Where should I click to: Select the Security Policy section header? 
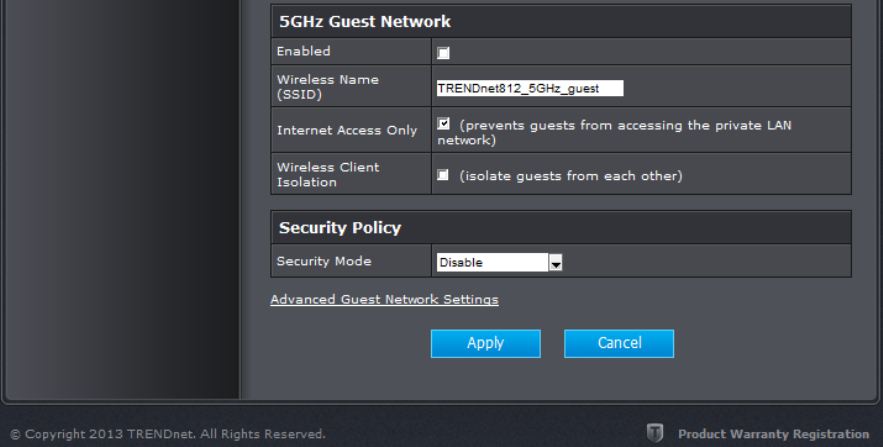(561, 227)
